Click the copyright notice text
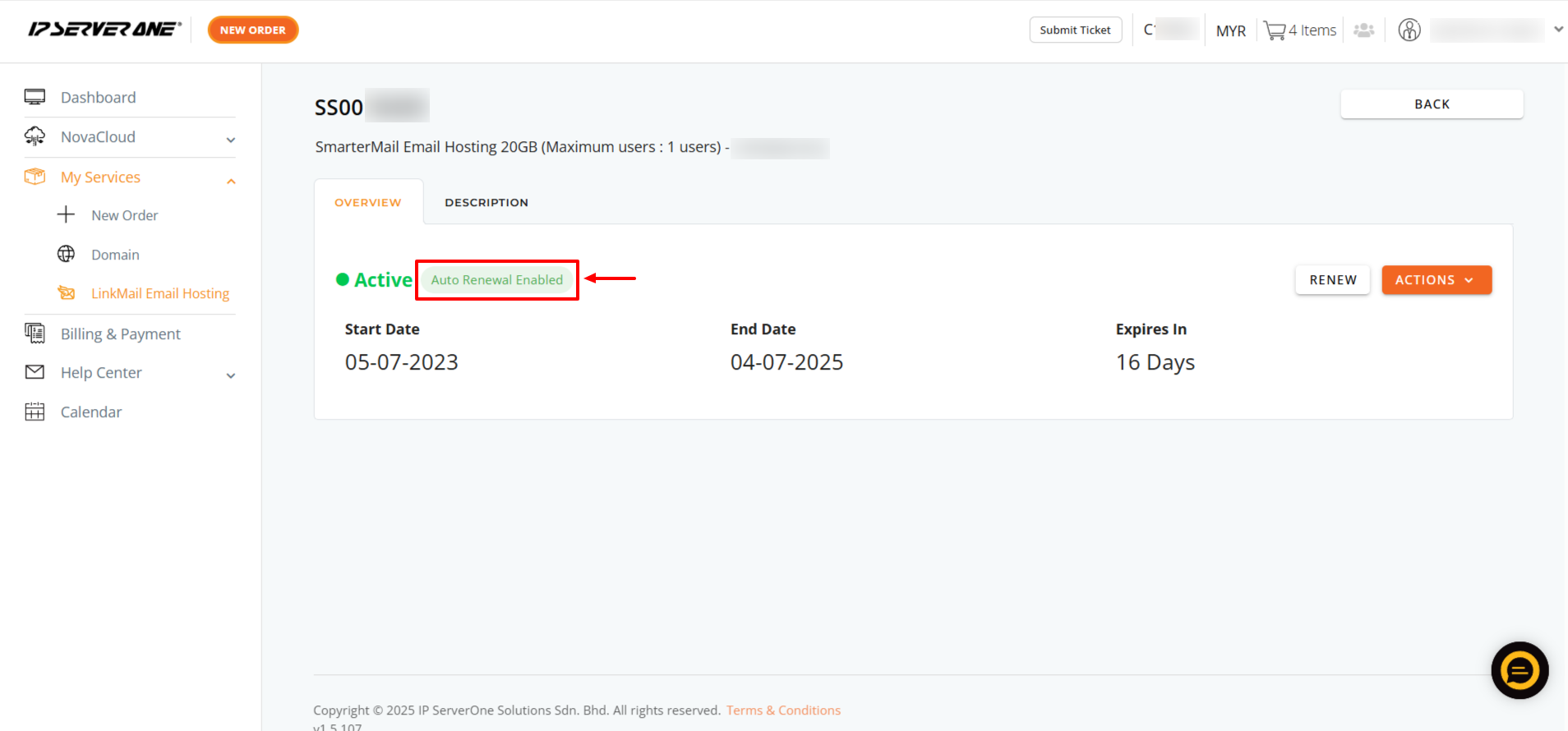The image size is (1568, 731). click(x=517, y=710)
